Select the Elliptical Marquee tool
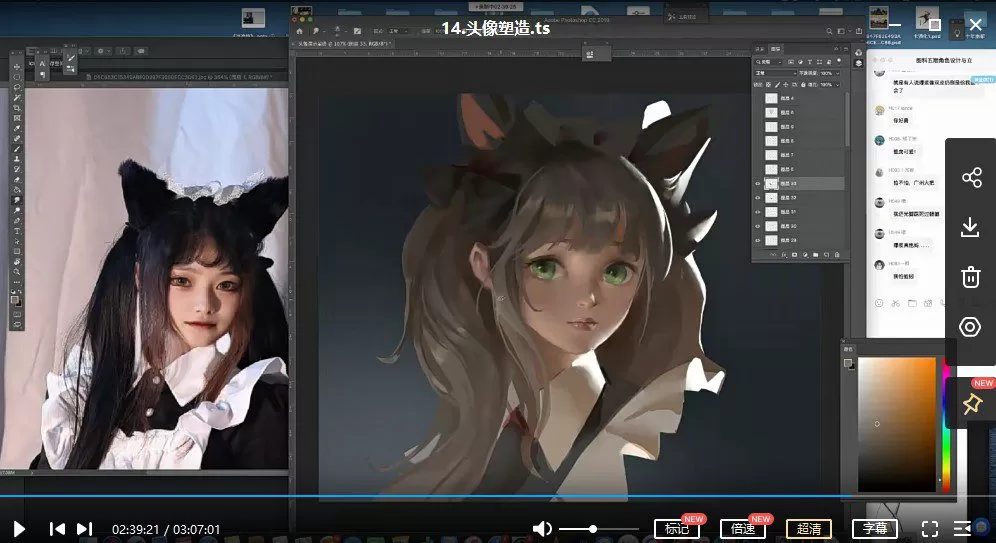Image resolution: width=996 pixels, height=543 pixels. [x=17, y=77]
